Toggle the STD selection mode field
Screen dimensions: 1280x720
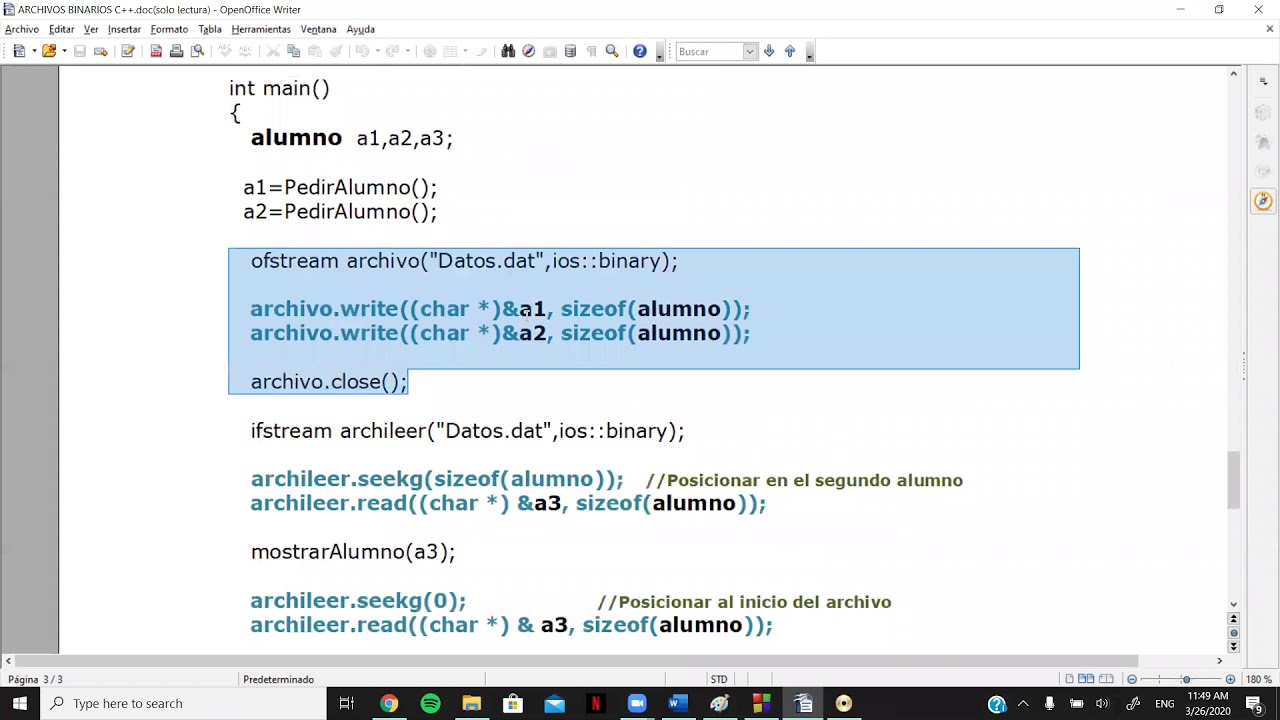point(719,679)
